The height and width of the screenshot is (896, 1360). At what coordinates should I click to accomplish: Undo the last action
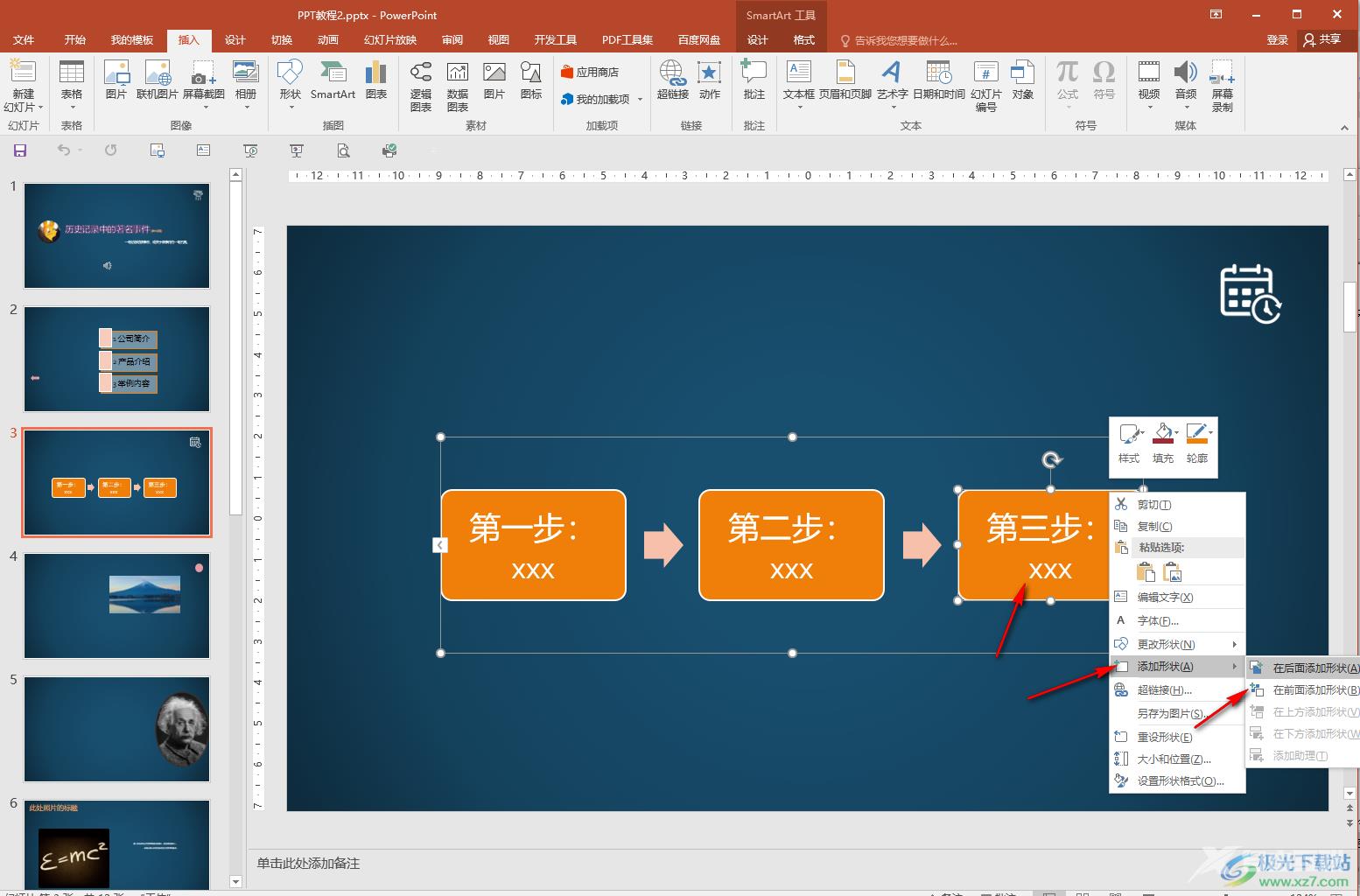click(63, 150)
